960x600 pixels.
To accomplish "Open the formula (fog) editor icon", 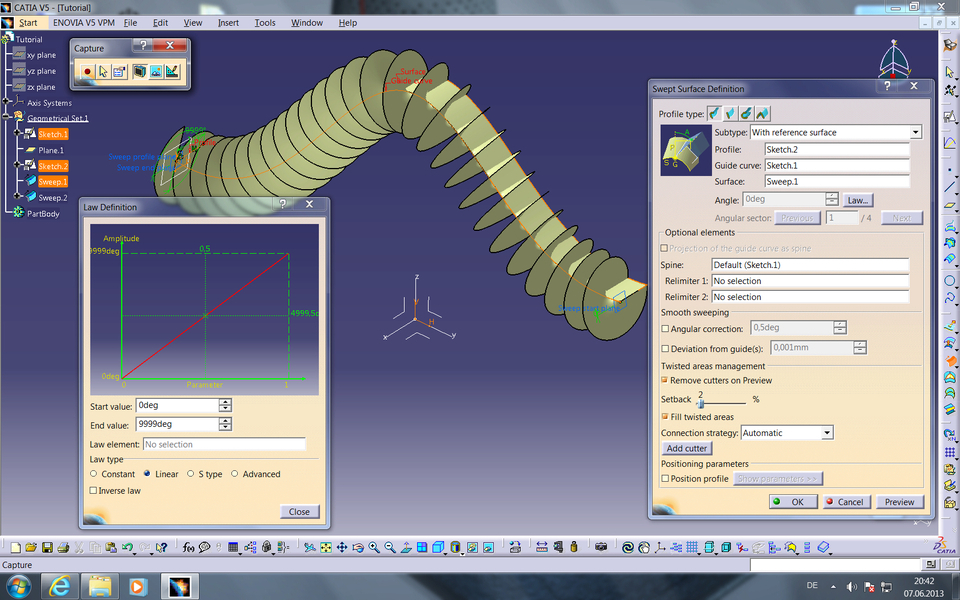I will pyautogui.click(x=187, y=547).
